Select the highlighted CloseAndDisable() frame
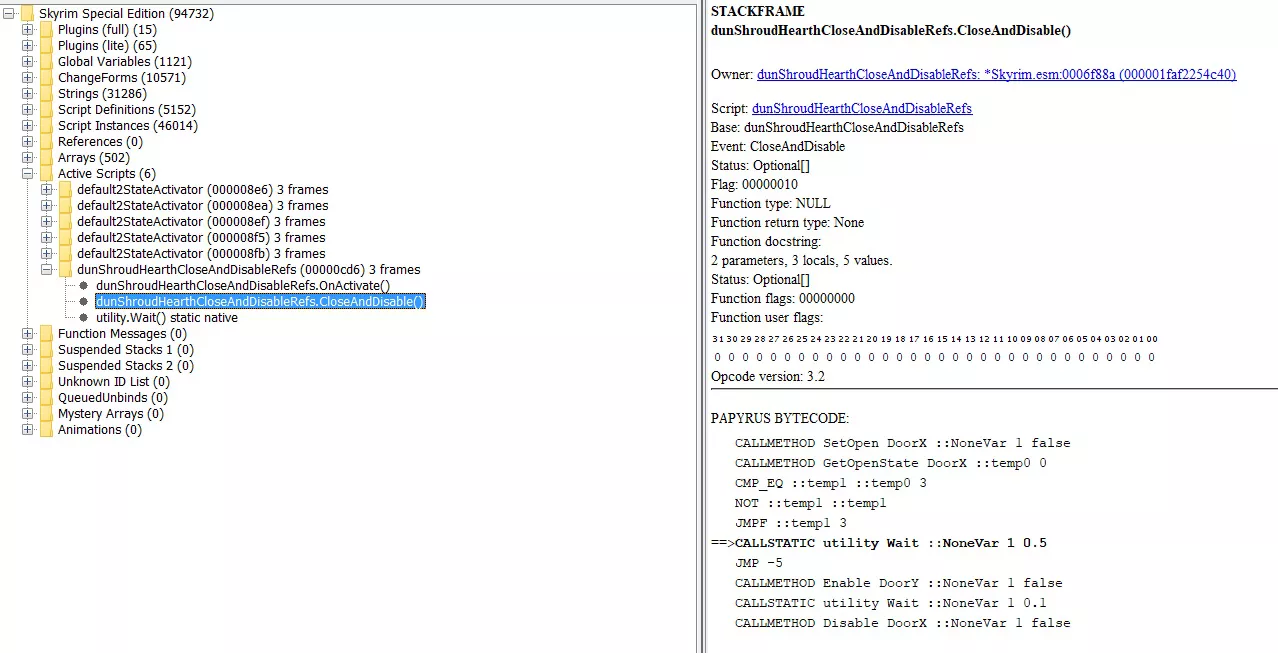Screen dimensions: 1278x653 coord(260,302)
